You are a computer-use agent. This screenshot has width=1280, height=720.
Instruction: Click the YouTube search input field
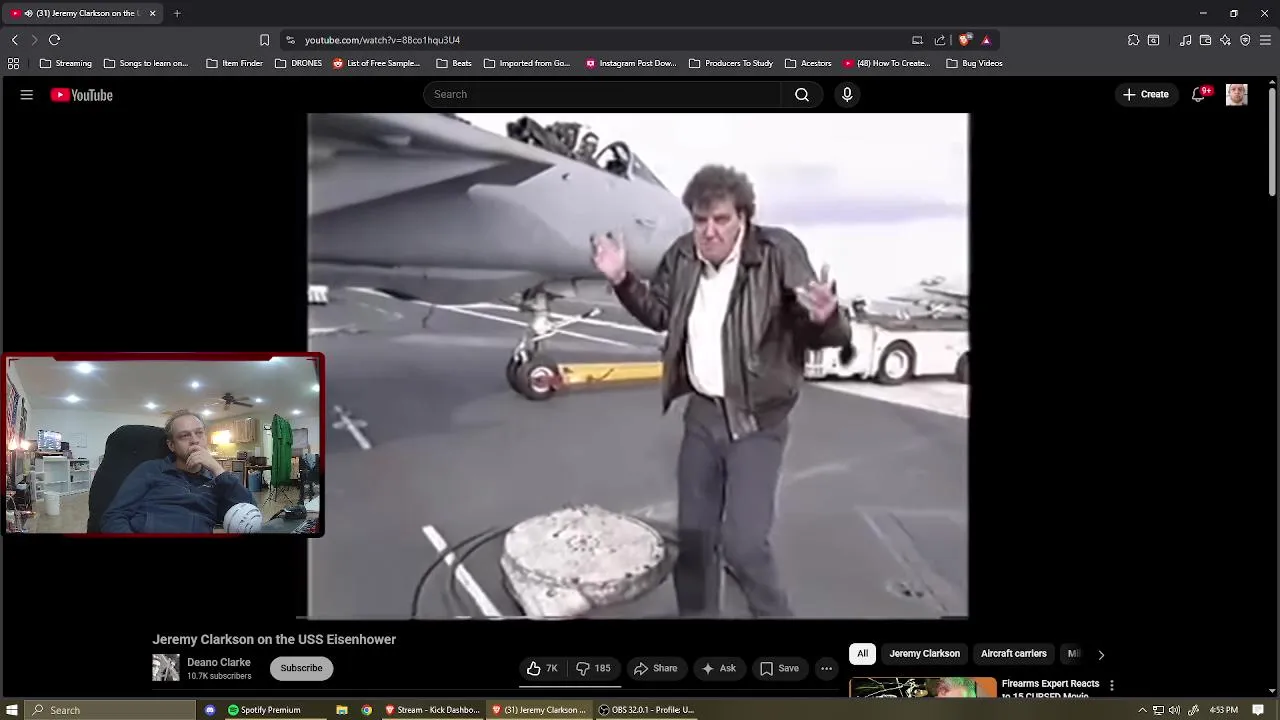tap(602, 94)
